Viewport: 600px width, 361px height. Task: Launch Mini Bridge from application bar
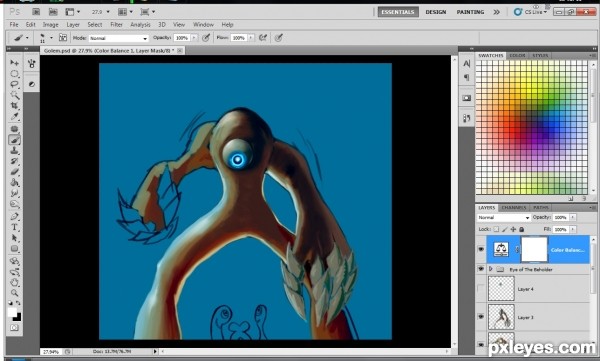click(x=53, y=12)
